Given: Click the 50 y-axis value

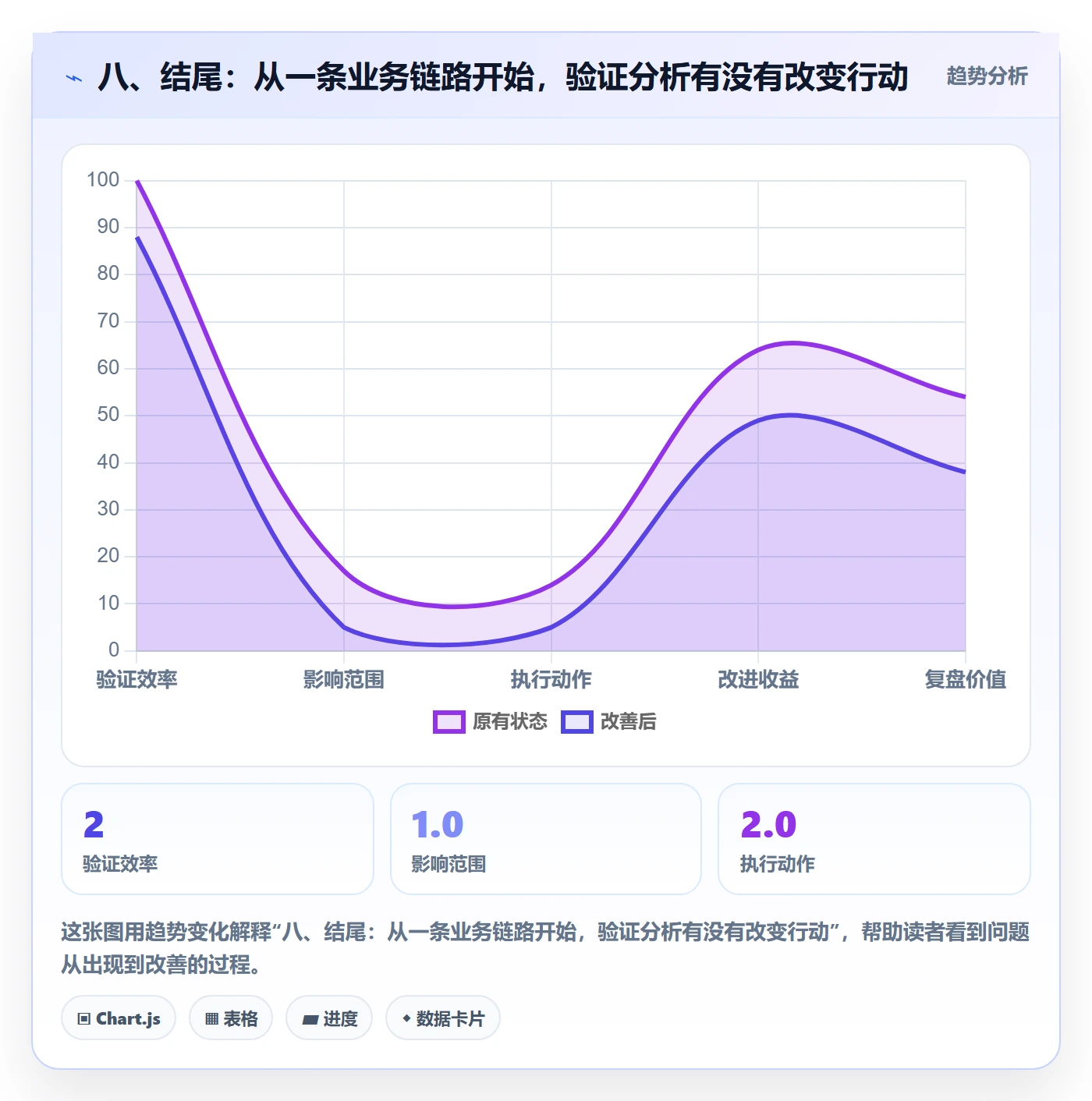Looking at the screenshot, I should pyautogui.click(x=108, y=415).
